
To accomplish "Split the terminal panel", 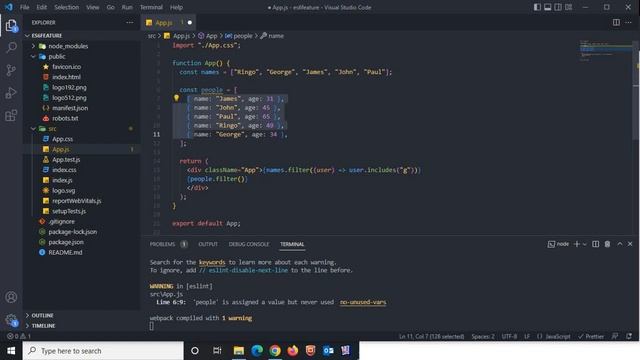I will pos(596,244).
